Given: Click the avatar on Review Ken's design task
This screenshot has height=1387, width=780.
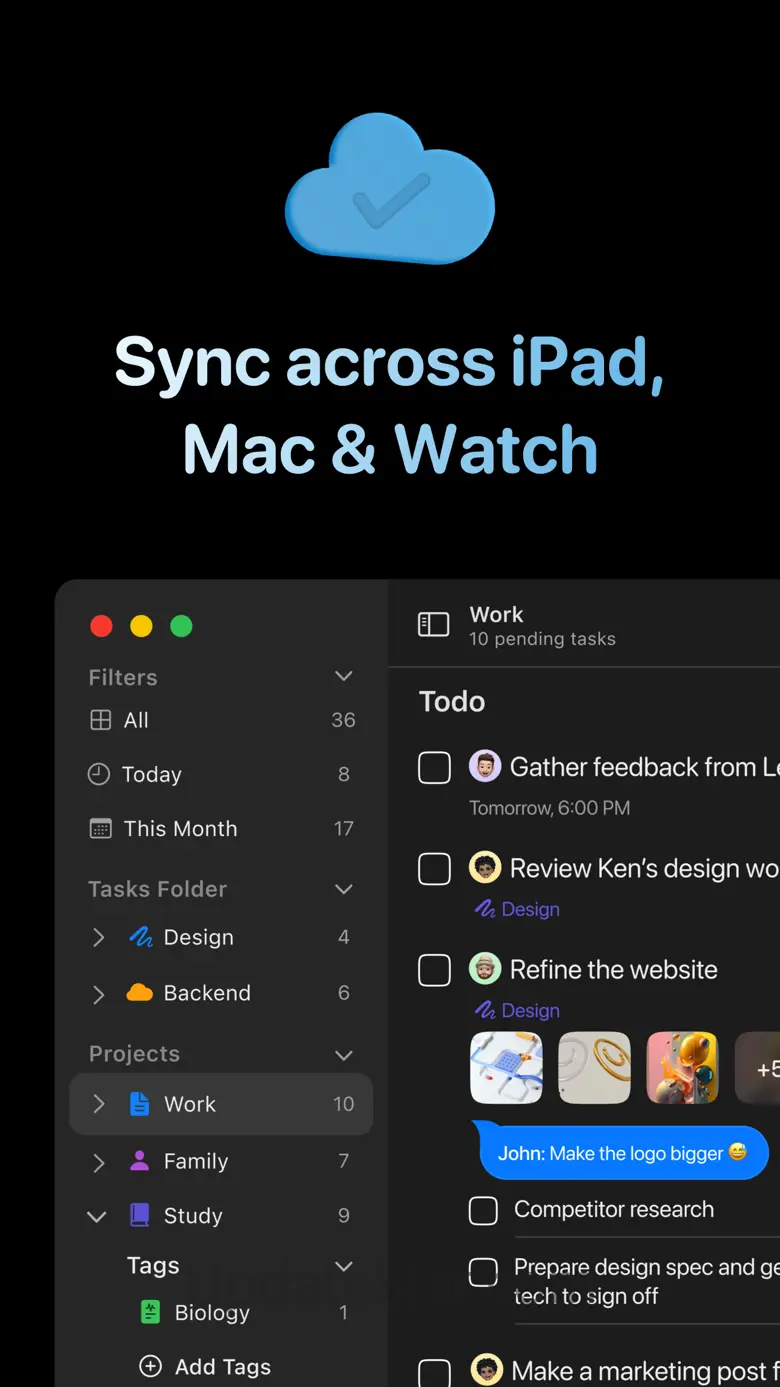Looking at the screenshot, I should (485, 868).
